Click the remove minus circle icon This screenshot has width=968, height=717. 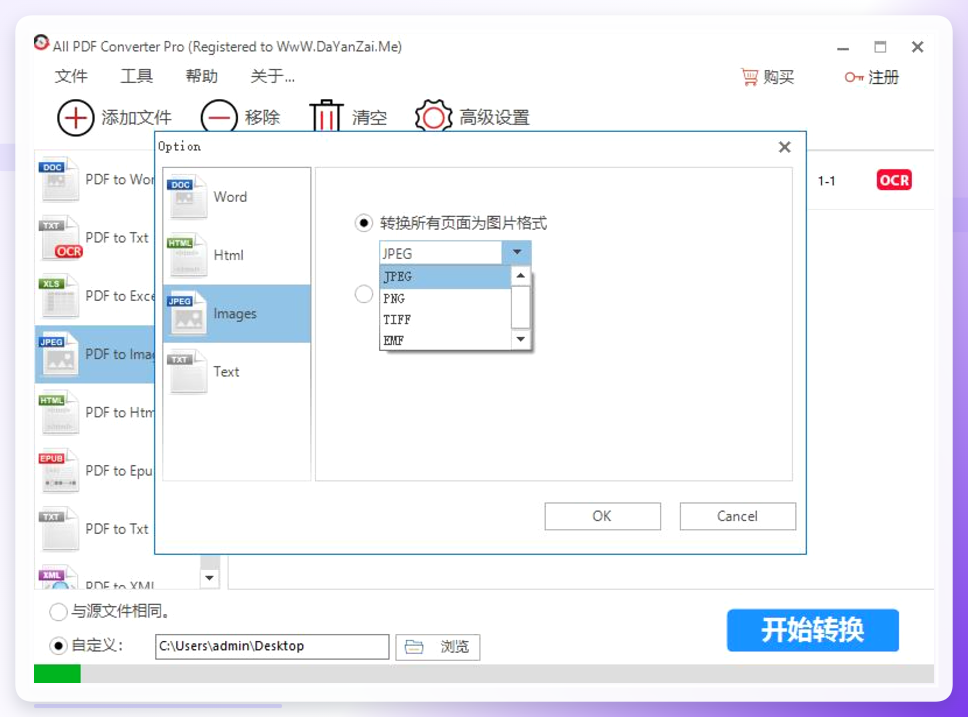click(219, 116)
